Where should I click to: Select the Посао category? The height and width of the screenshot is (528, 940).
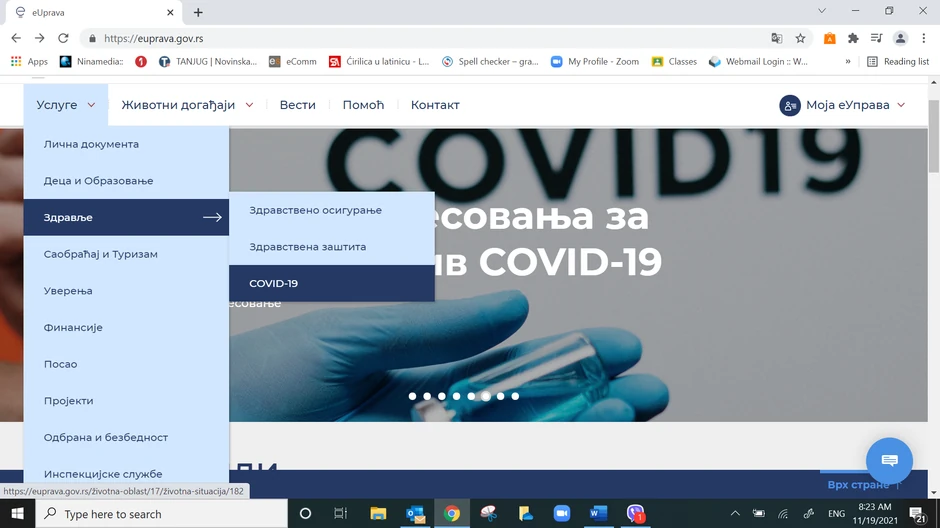[126, 364]
